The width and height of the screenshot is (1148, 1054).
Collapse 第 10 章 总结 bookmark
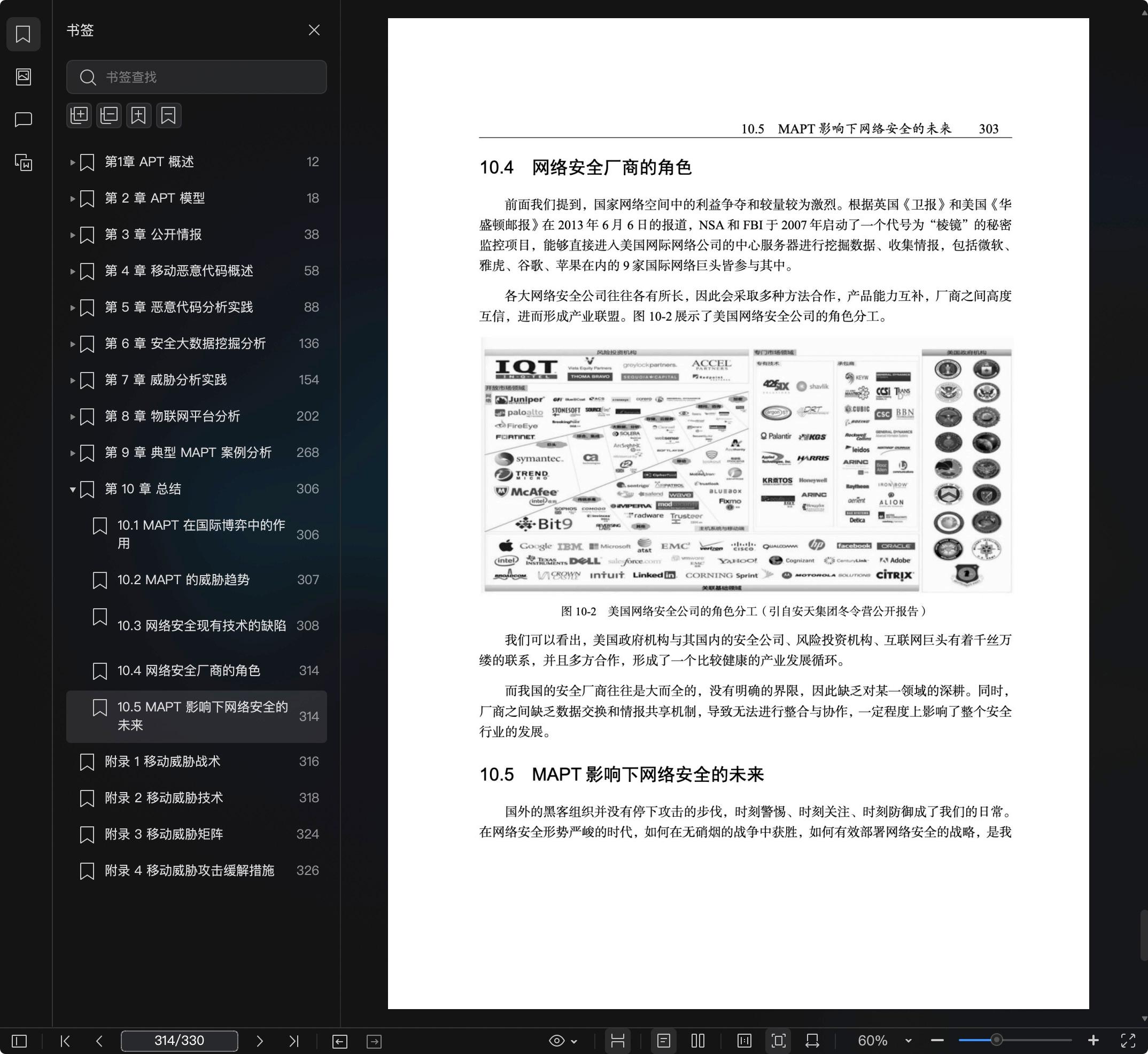[73, 490]
